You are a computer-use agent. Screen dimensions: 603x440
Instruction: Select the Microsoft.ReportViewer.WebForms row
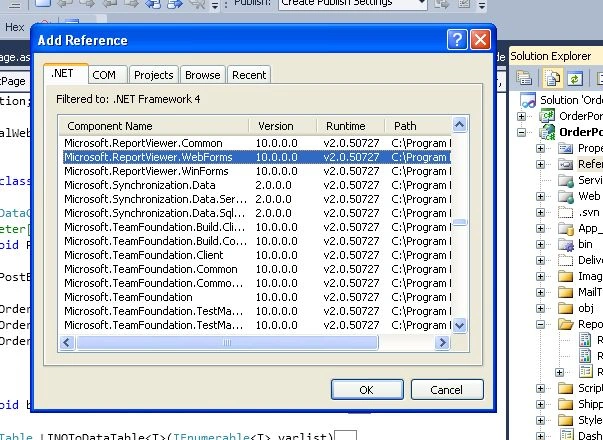point(257,157)
